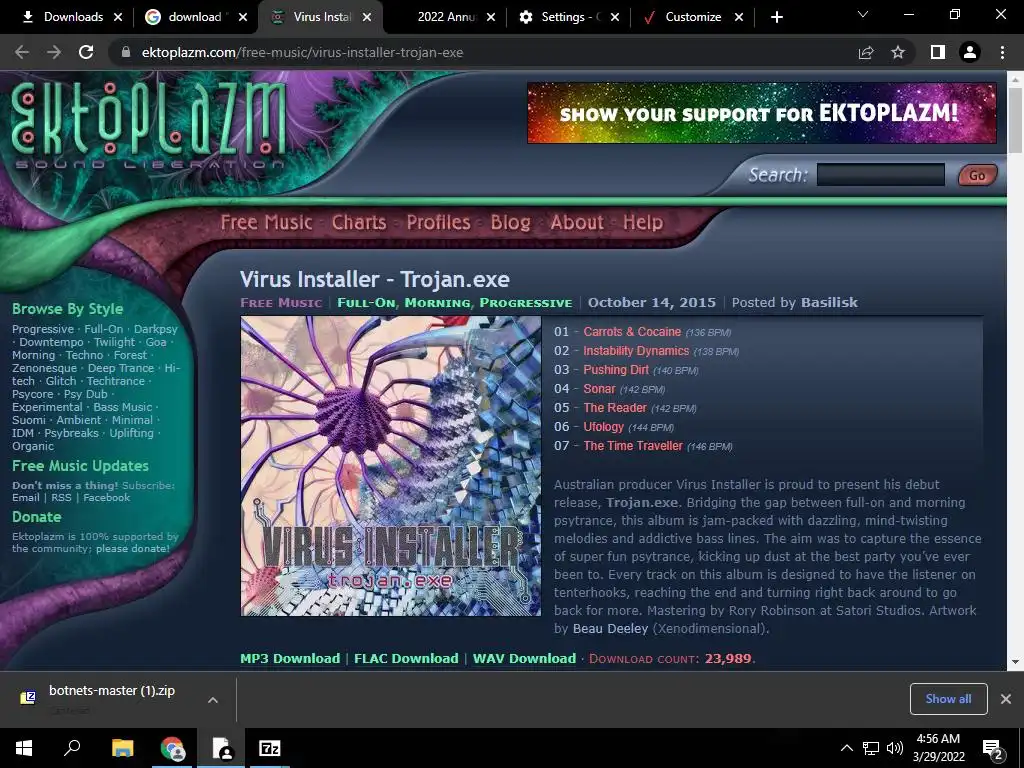The height and width of the screenshot is (768, 1024).
Task: Open 7-Zip from the taskbar
Action: point(270,748)
